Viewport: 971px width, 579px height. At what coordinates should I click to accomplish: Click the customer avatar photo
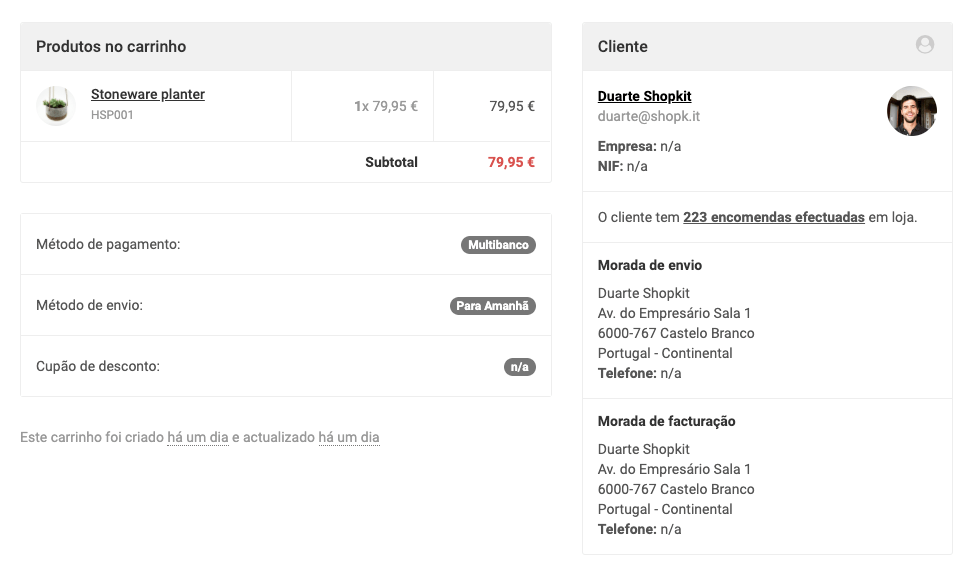click(911, 111)
